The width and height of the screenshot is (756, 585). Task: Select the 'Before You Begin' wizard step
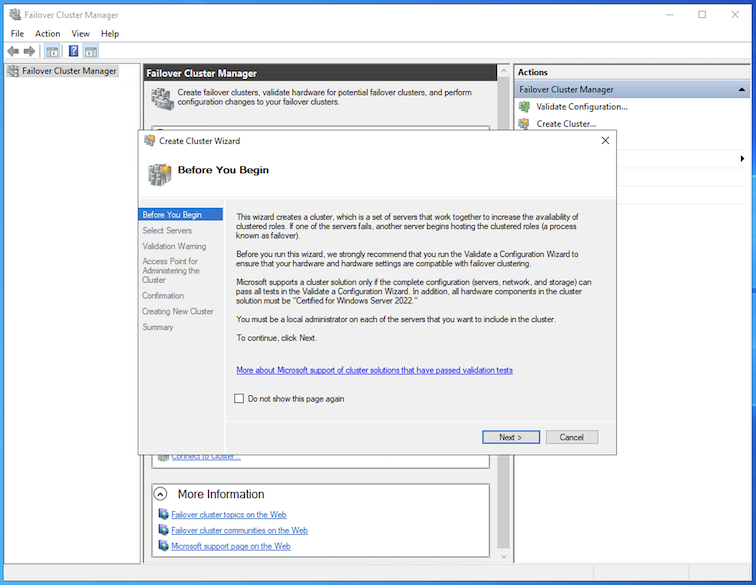click(x=180, y=215)
